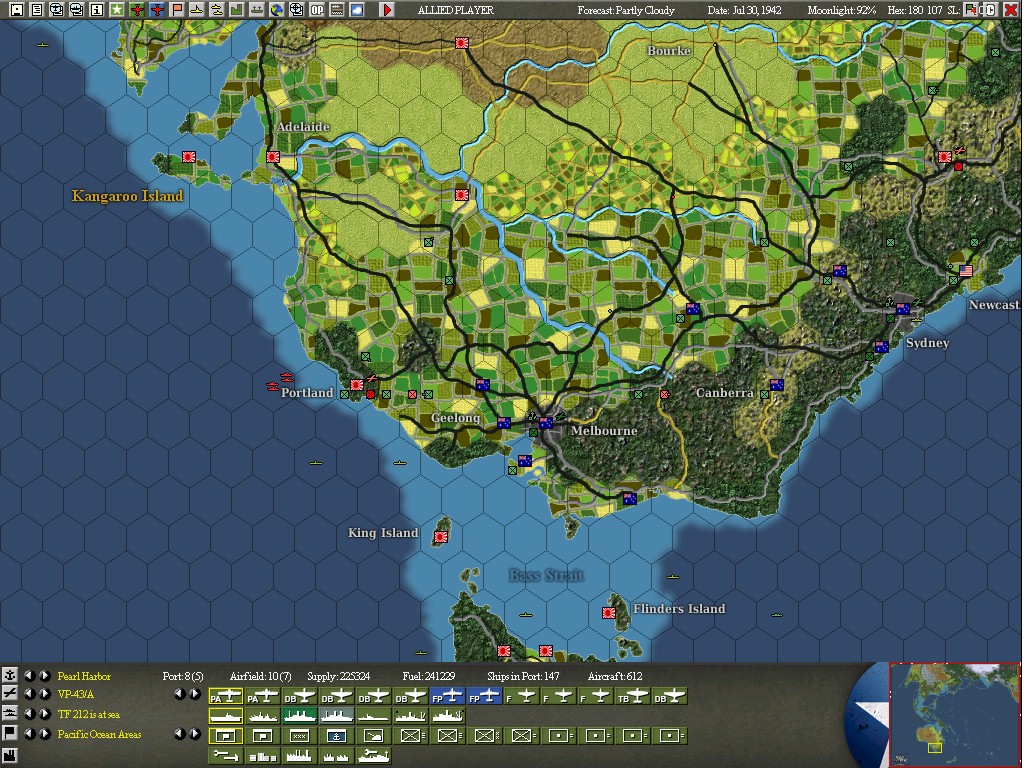Click the Japanese ship markers west of Portland
Image resolution: width=1024 pixels, height=768 pixels.
280,381
